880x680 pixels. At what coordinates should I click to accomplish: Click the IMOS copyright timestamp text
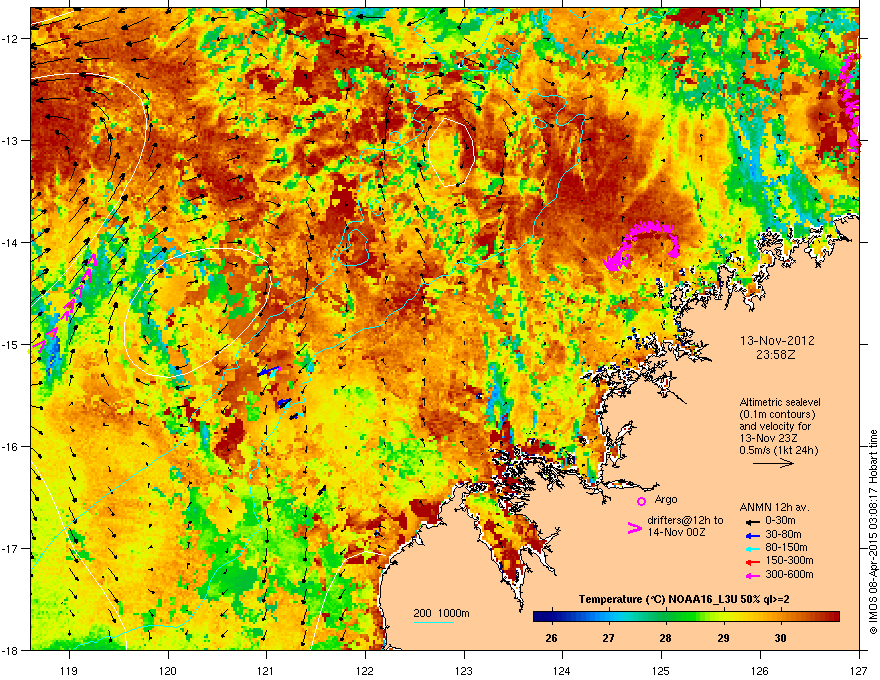[x=873, y=532]
